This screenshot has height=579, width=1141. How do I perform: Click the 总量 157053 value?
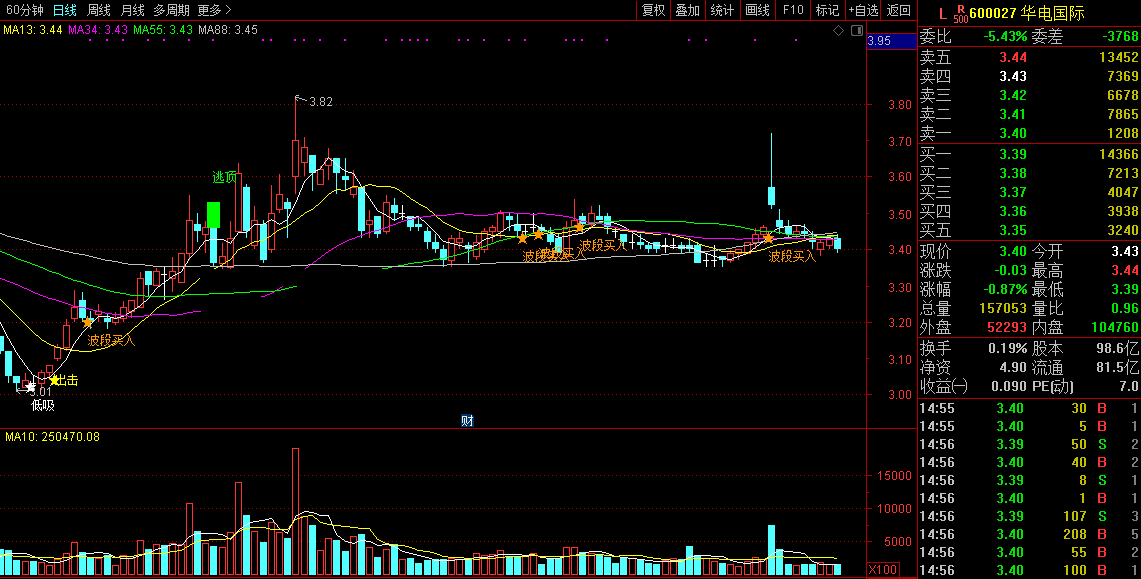[1003, 308]
